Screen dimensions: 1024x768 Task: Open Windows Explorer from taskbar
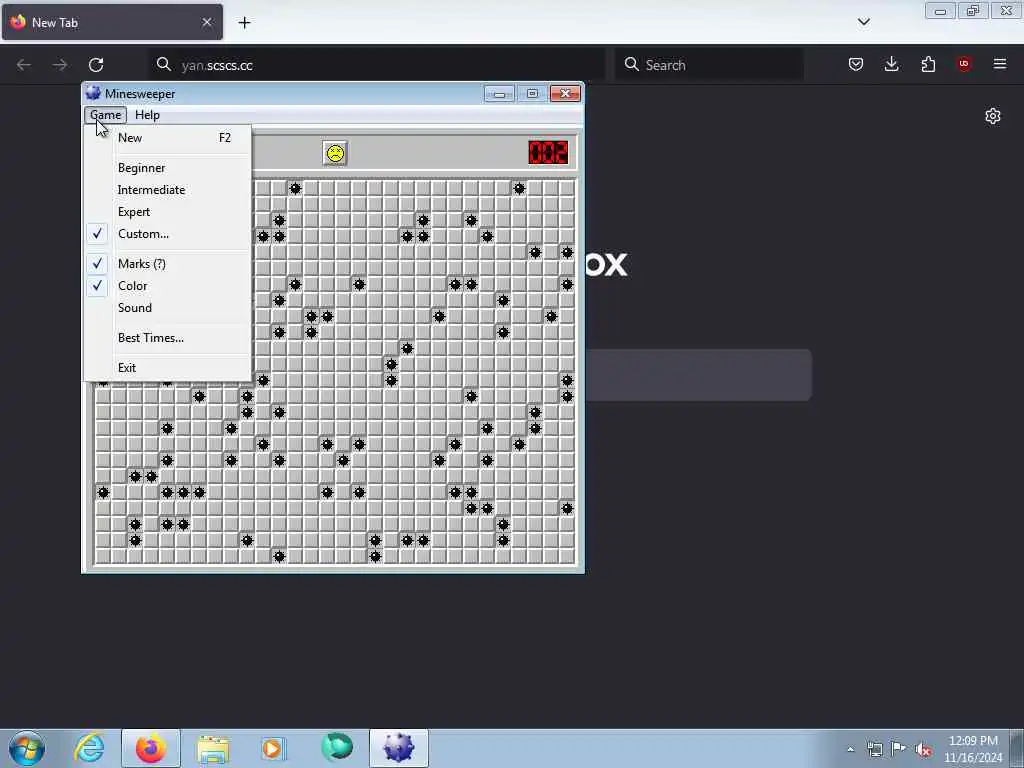click(213, 748)
